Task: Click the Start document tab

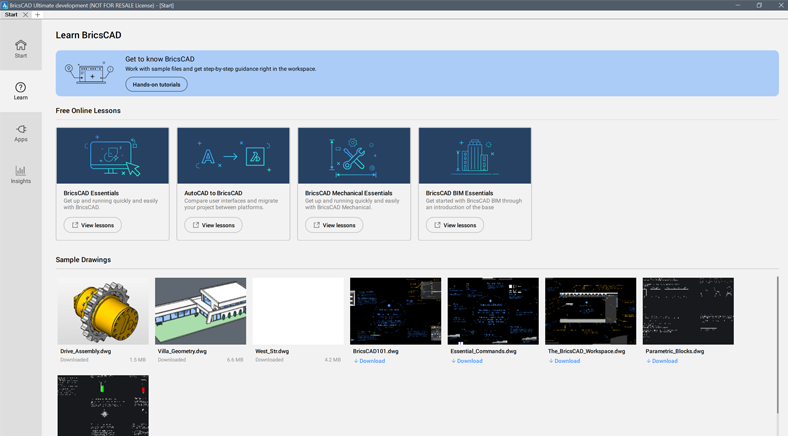Action: 11,15
